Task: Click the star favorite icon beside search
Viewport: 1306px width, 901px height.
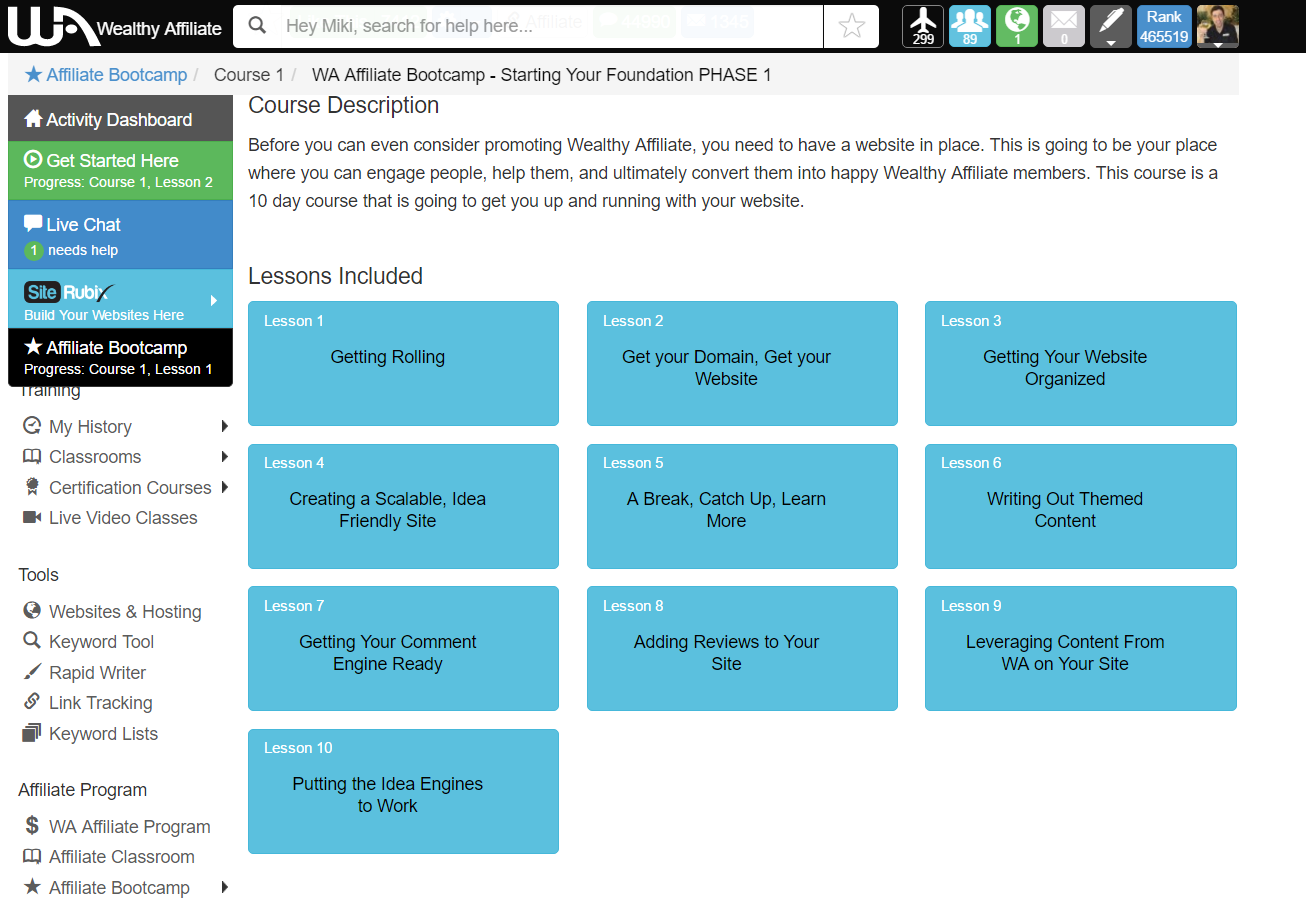Action: point(851,26)
